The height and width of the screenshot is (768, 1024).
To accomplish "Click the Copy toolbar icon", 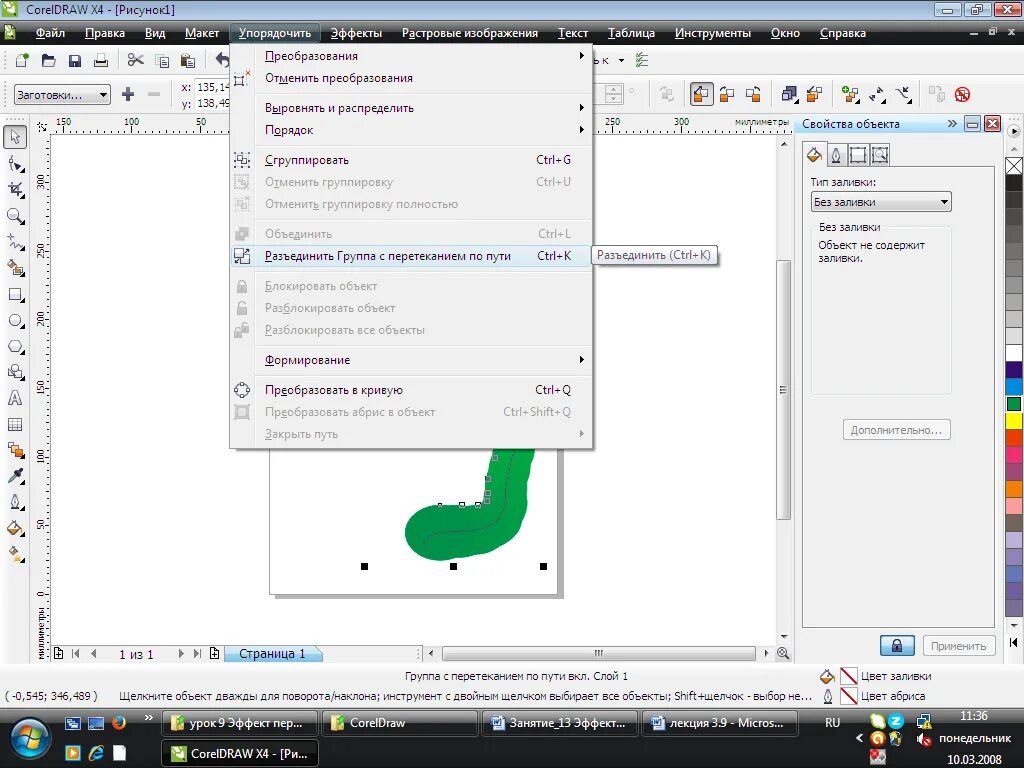I will tap(162, 61).
